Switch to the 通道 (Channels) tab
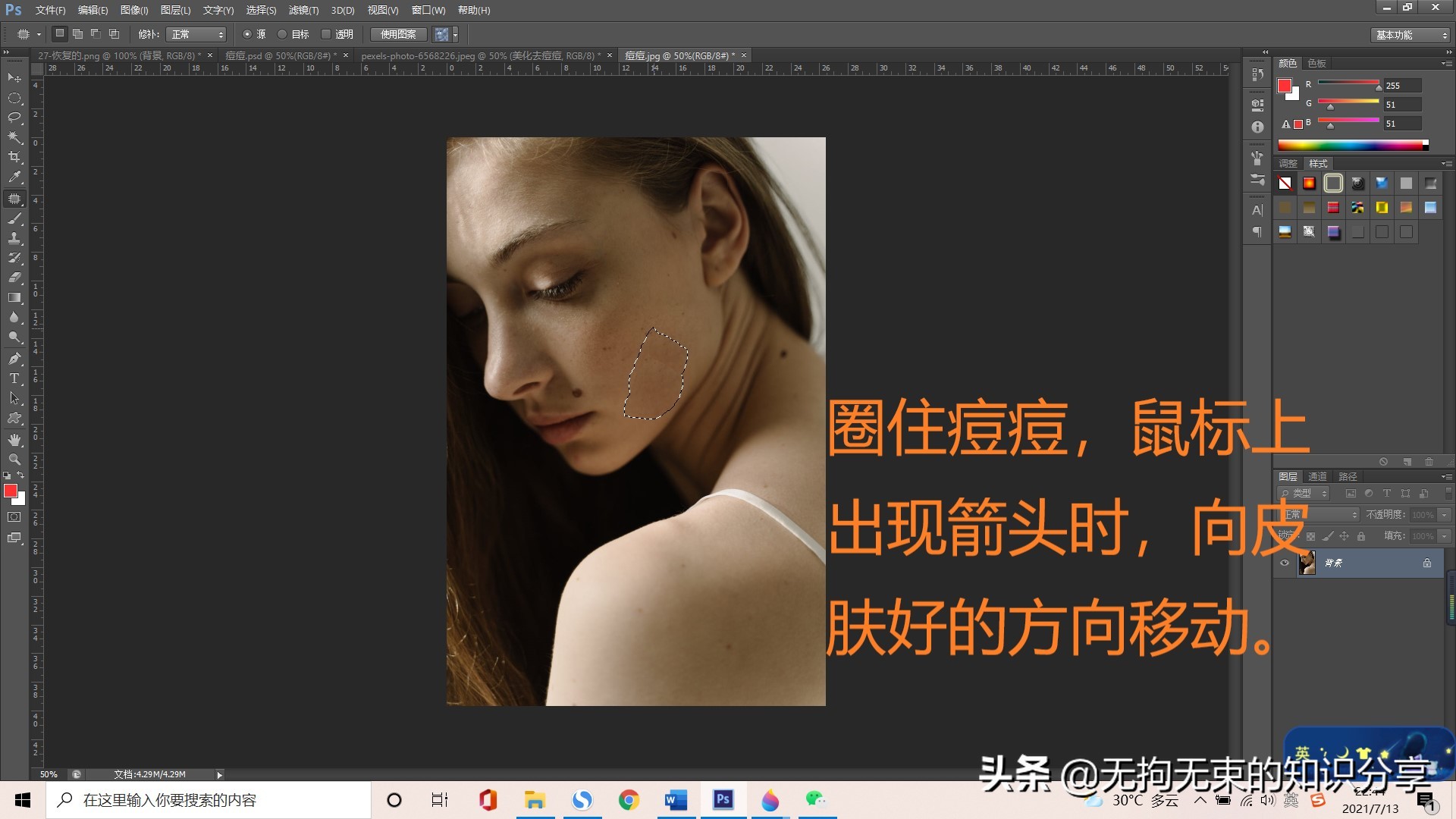The height and width of the screenshot is (819, 1456). [1317, 476]
